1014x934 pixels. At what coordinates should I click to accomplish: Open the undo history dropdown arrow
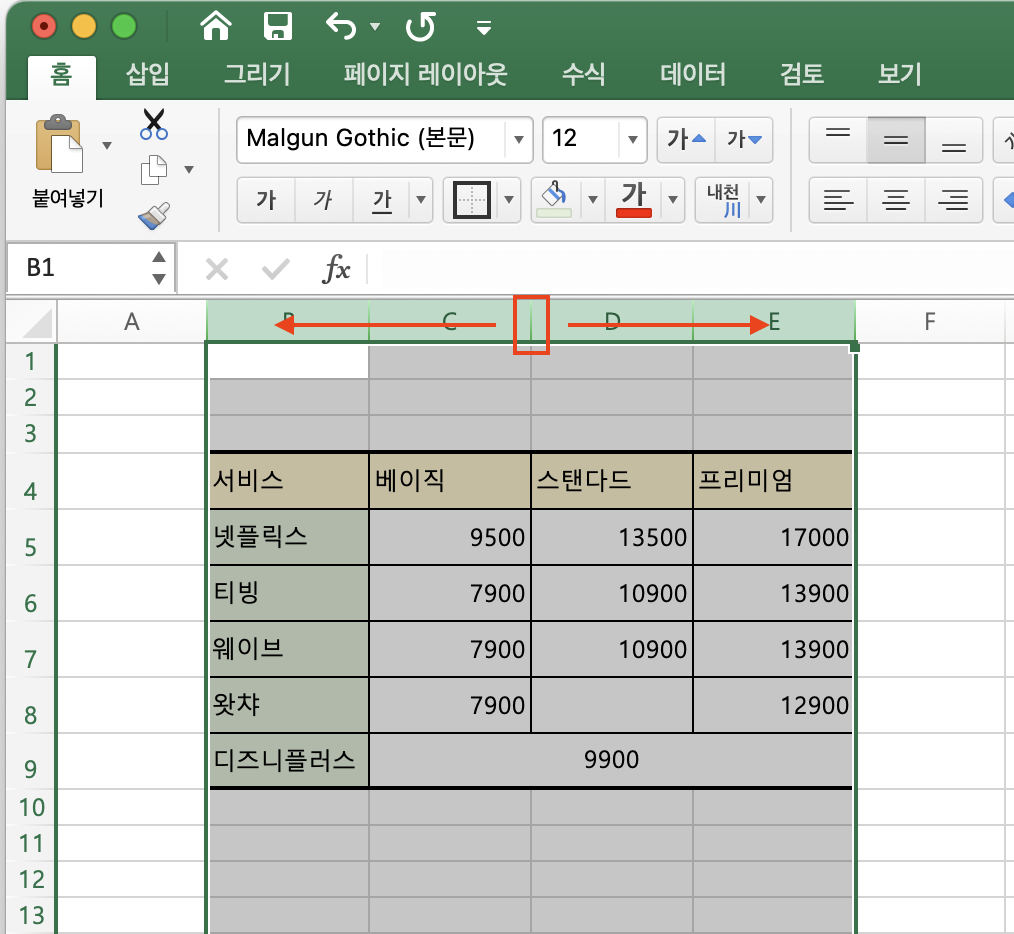375,27
